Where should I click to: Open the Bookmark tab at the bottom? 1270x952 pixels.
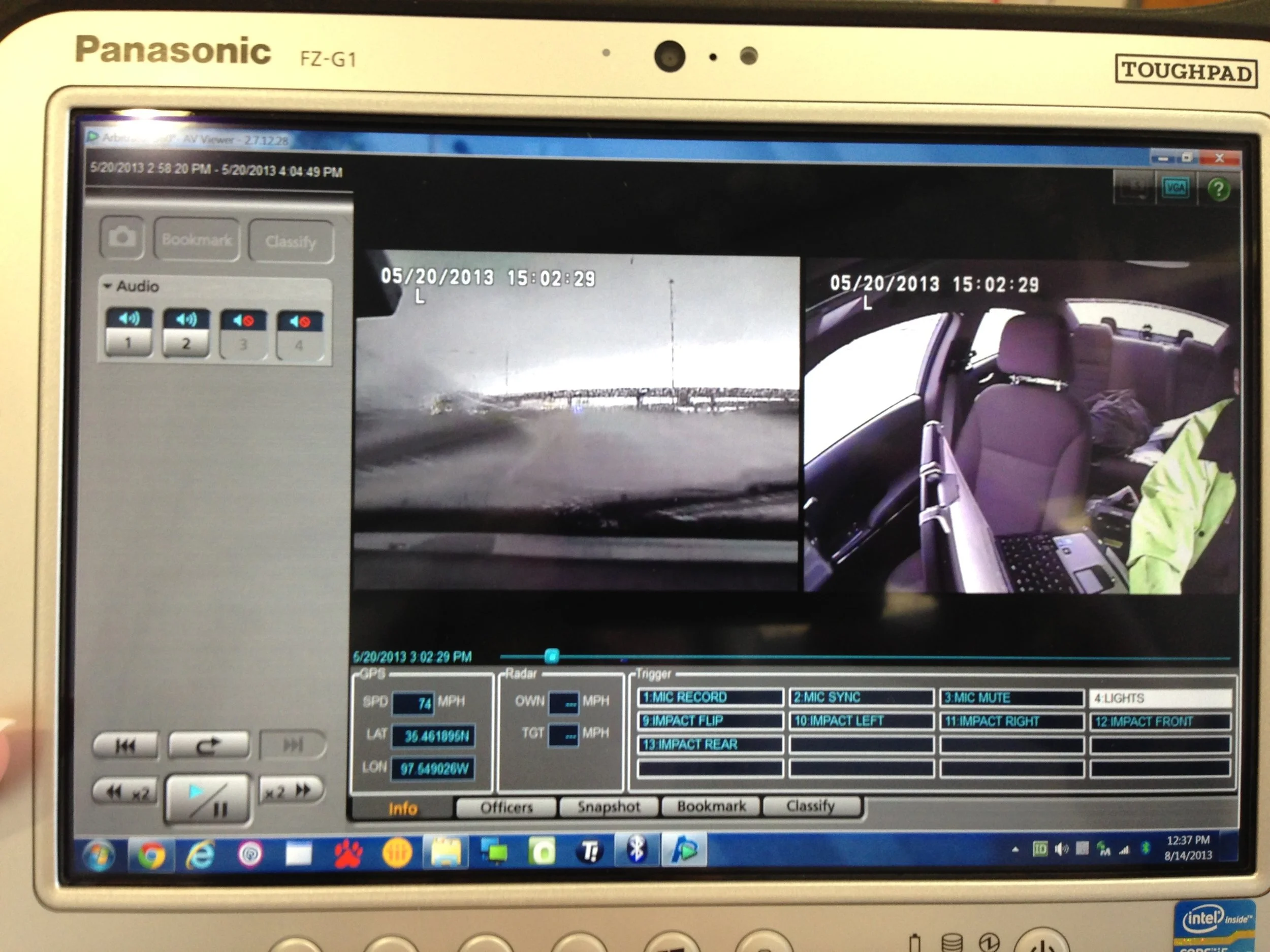[x=711, y=806]
